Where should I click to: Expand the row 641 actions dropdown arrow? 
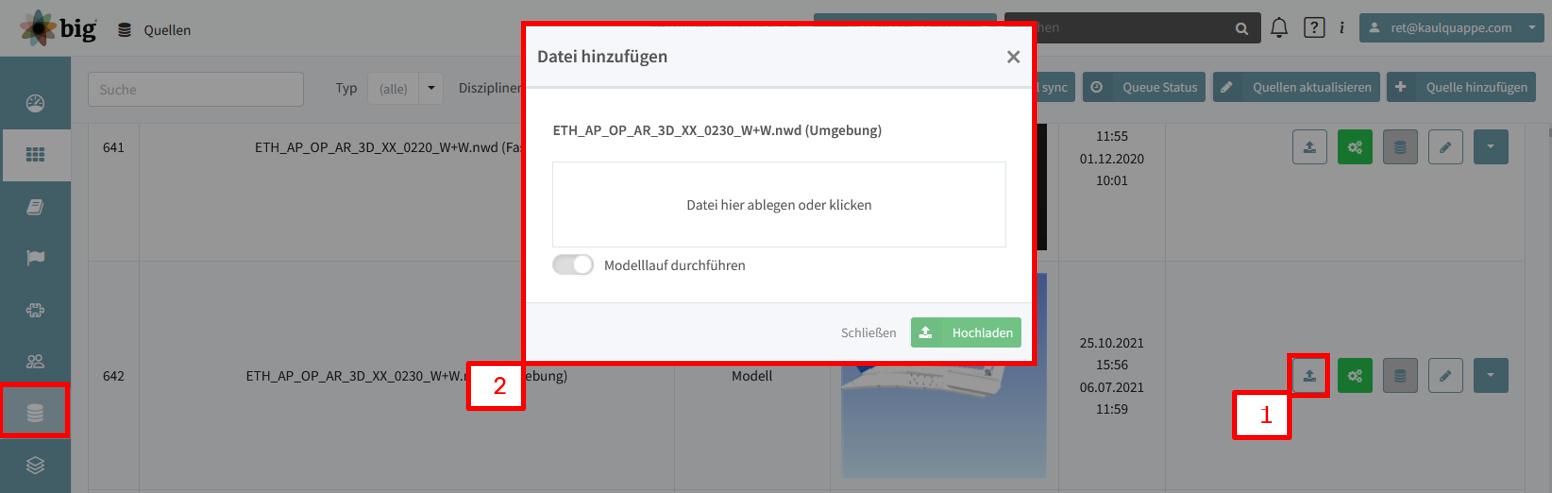tap(1491, 147)
